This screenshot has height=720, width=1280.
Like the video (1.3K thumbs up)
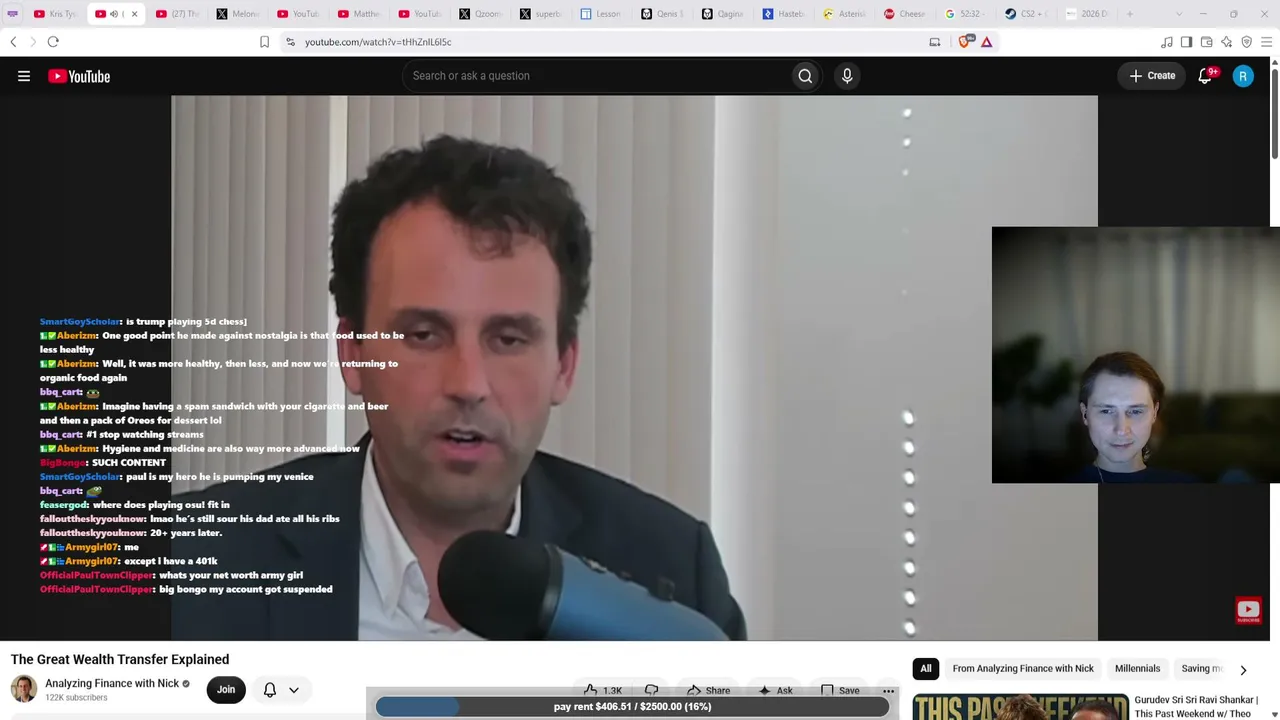click(603, 690)
